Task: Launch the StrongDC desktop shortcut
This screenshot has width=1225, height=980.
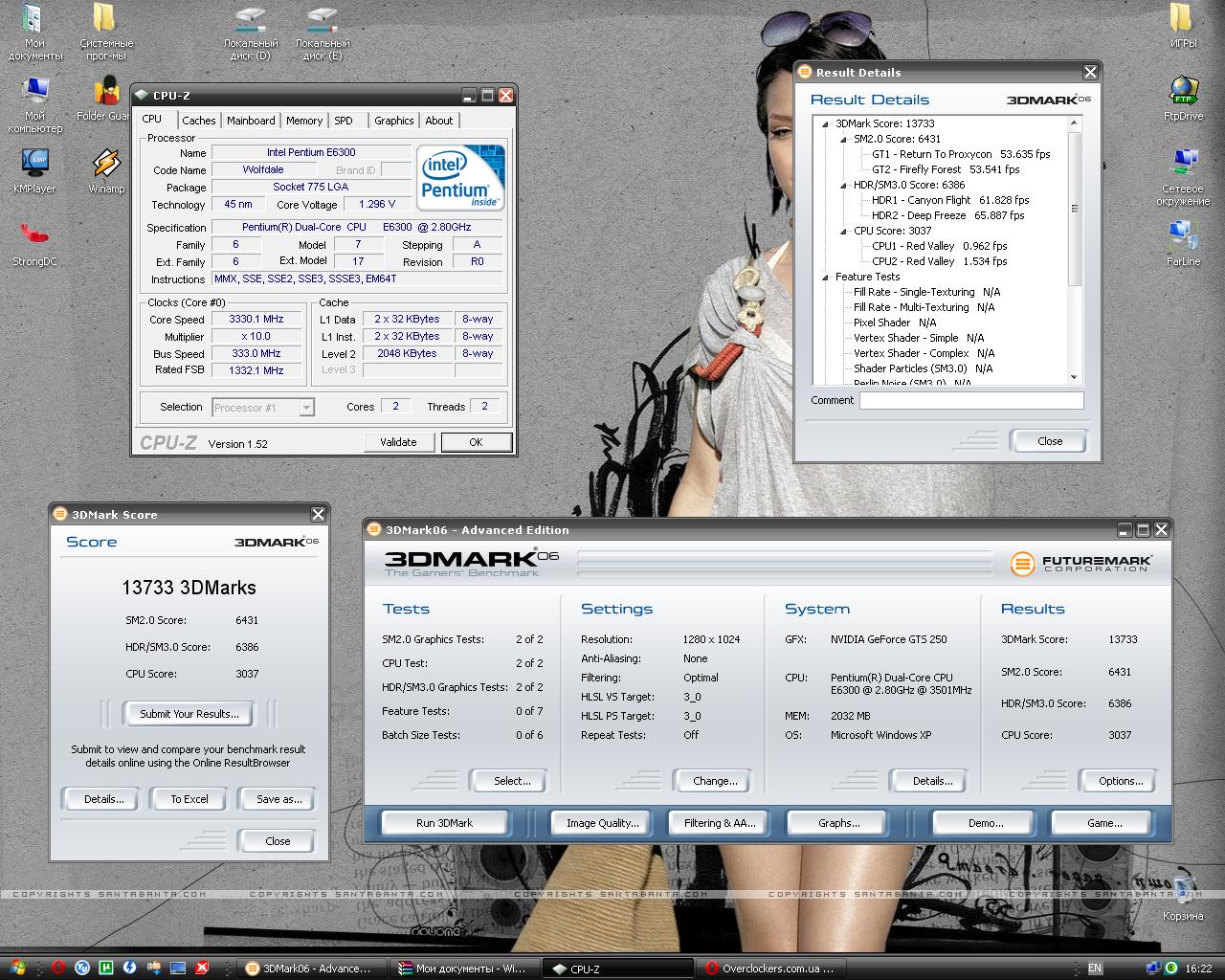Action: [34, 243]
